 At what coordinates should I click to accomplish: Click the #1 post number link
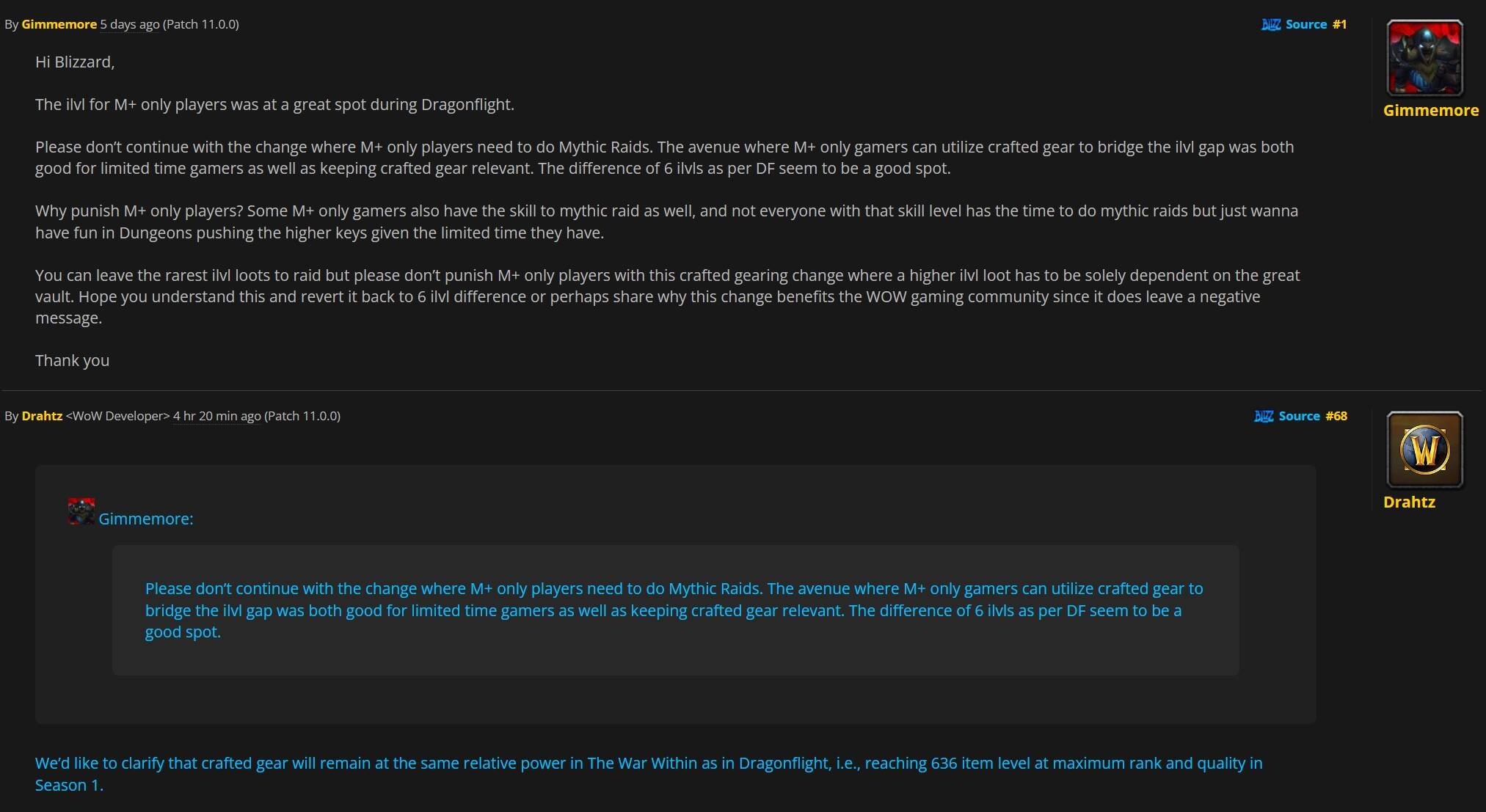1340,24
